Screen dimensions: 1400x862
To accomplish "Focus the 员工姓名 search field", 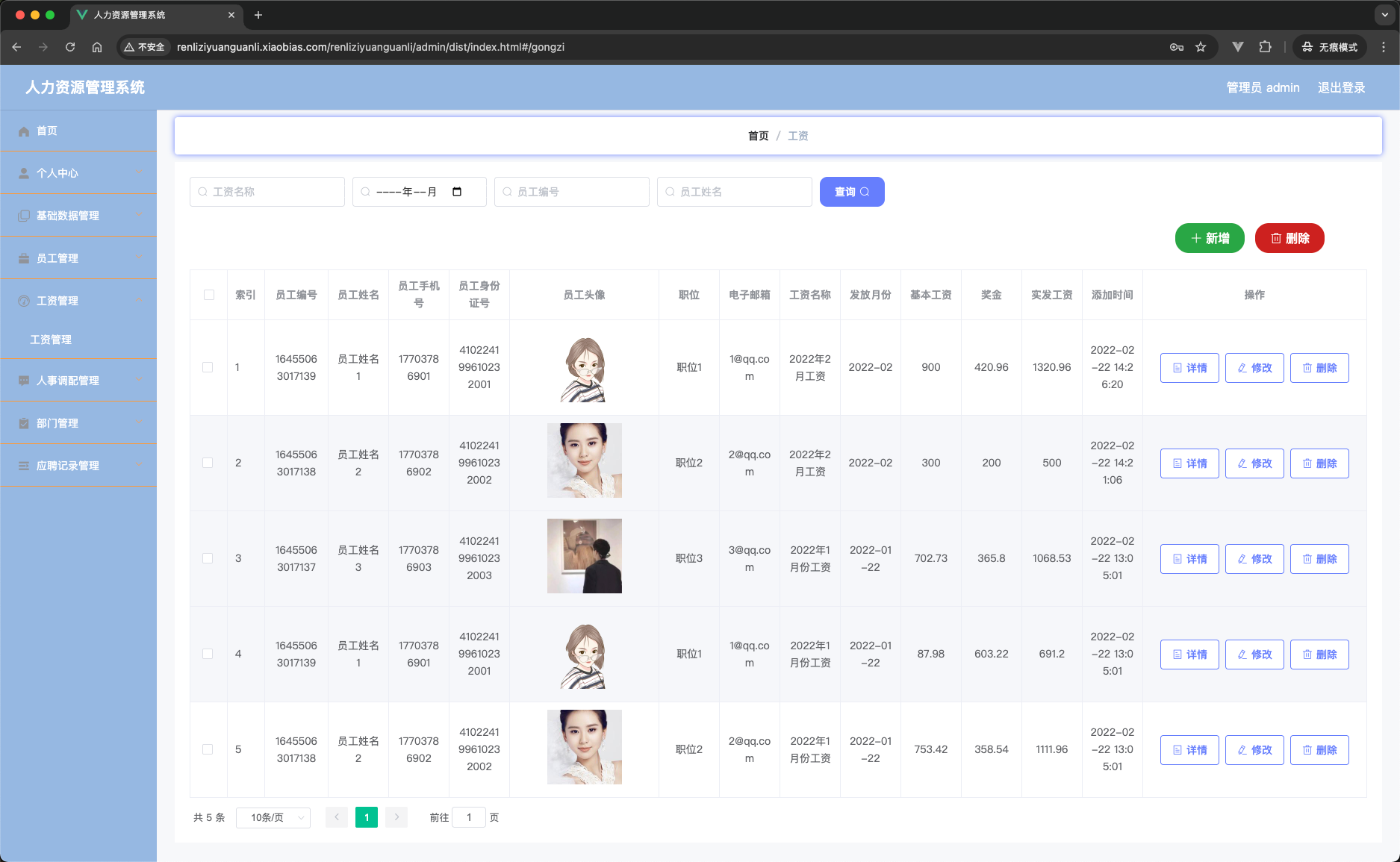I will tap(735, 192).
